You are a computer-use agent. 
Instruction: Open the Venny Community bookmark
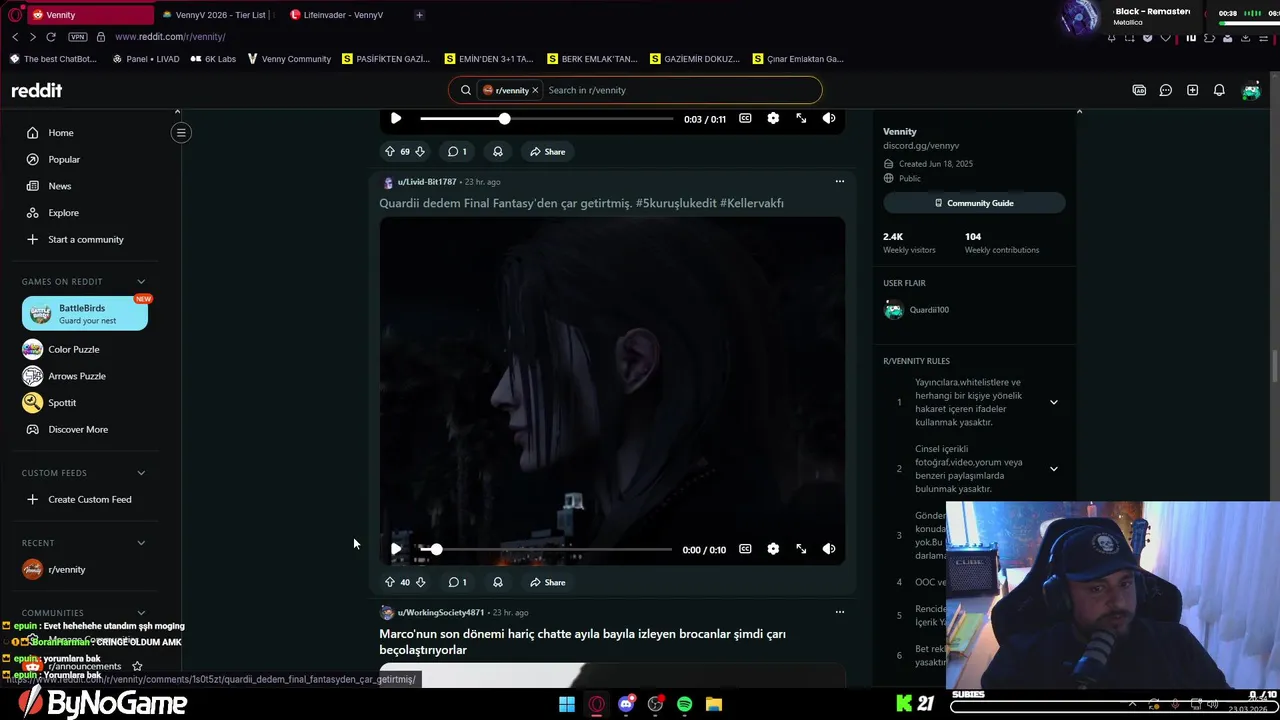[289, 59]
